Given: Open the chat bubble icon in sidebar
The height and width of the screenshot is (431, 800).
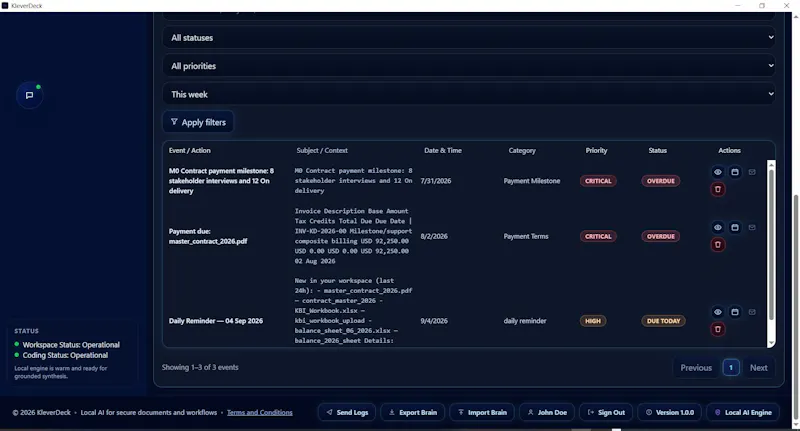Looking at the screenshot, I should click(x=30, y=95).
